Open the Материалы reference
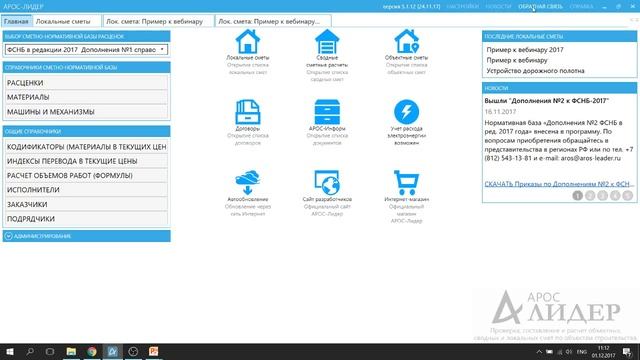Screen dimensions: 640x360 (x=87, y=97)
